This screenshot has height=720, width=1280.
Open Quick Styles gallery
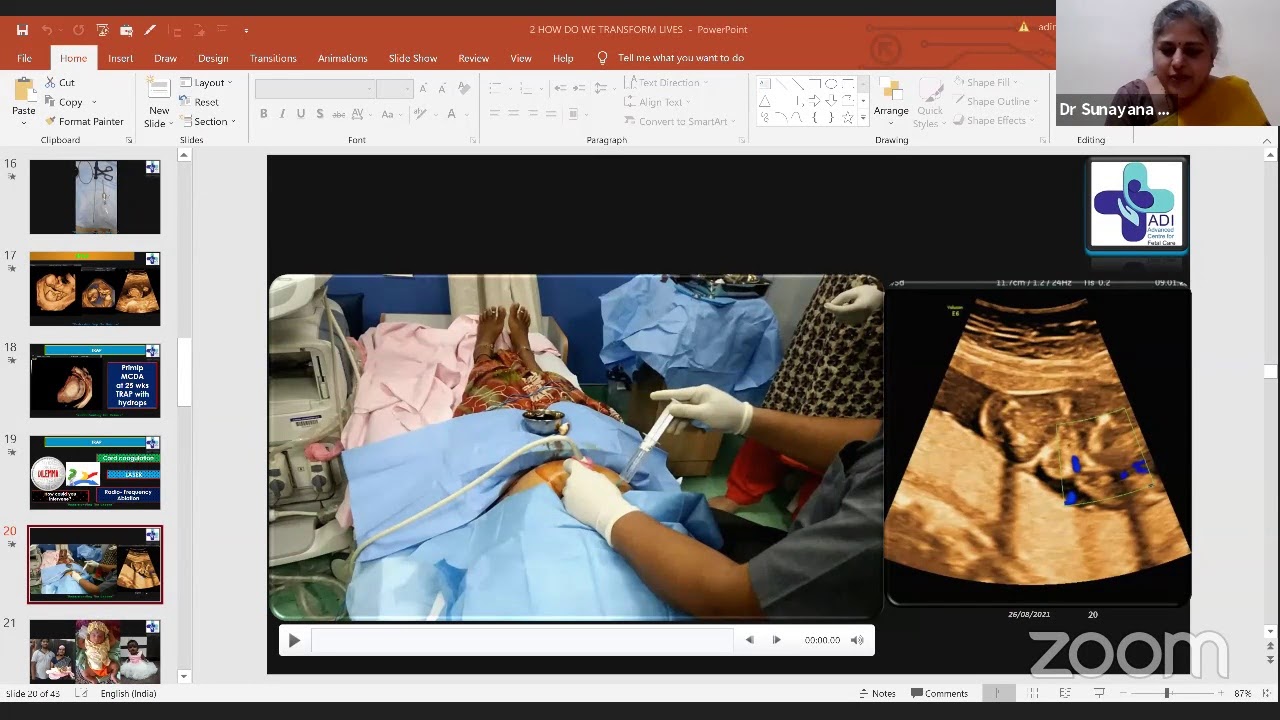tap(930, 102)
